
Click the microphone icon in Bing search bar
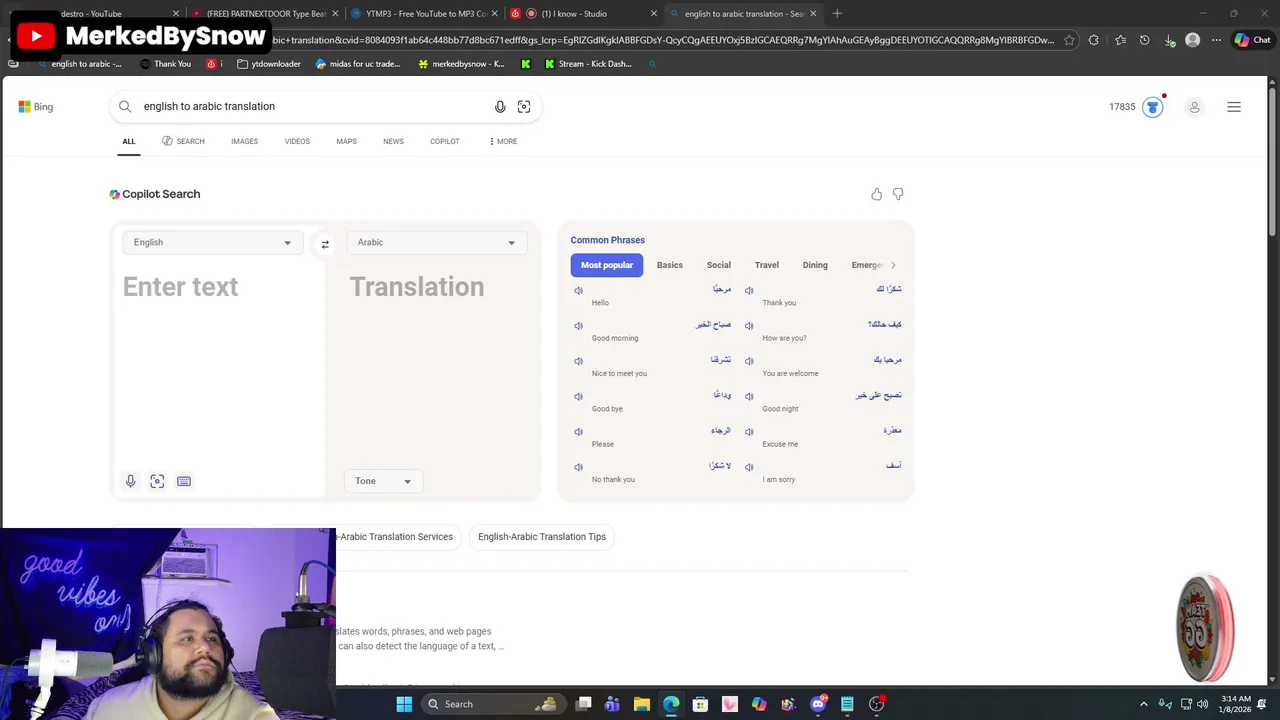pyautogui.click(x=500, y=107)
